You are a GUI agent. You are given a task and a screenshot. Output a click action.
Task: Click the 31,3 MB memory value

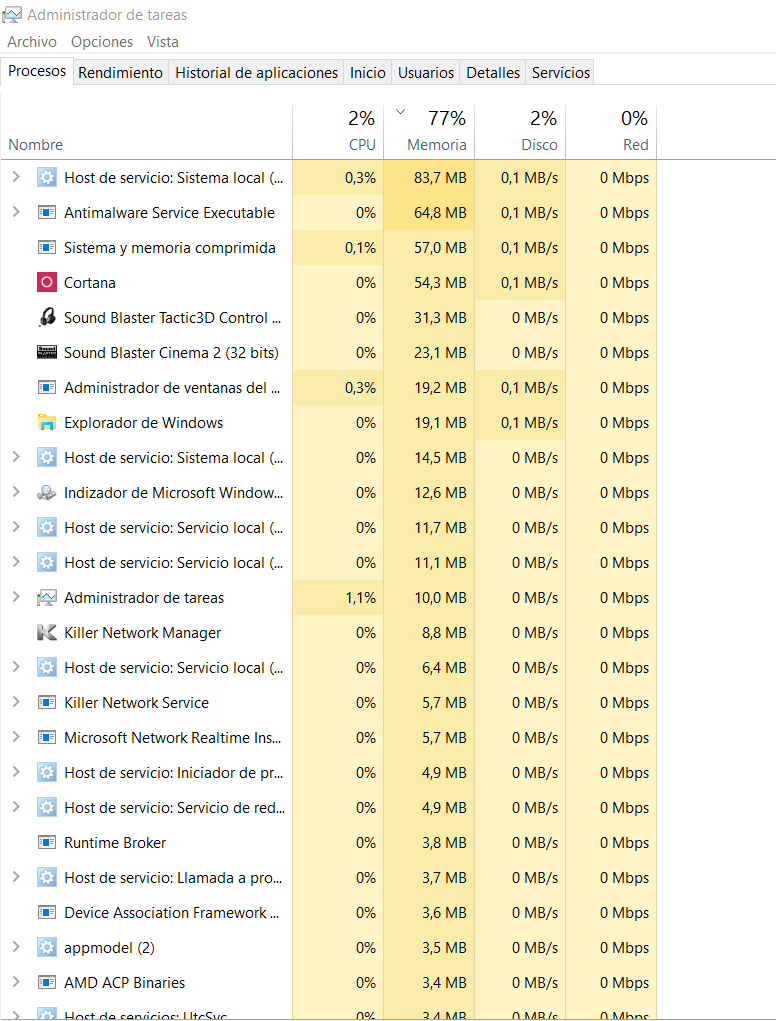point(441,318)
